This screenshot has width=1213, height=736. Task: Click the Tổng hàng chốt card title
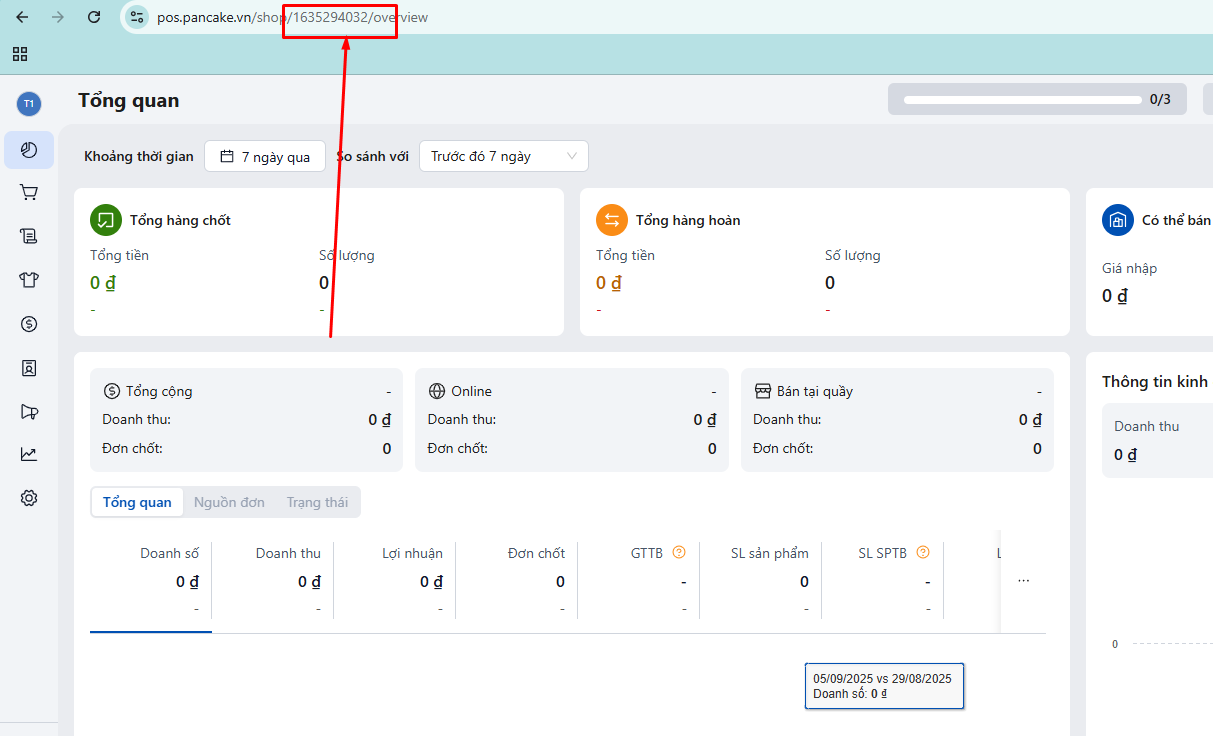point(180,220)
